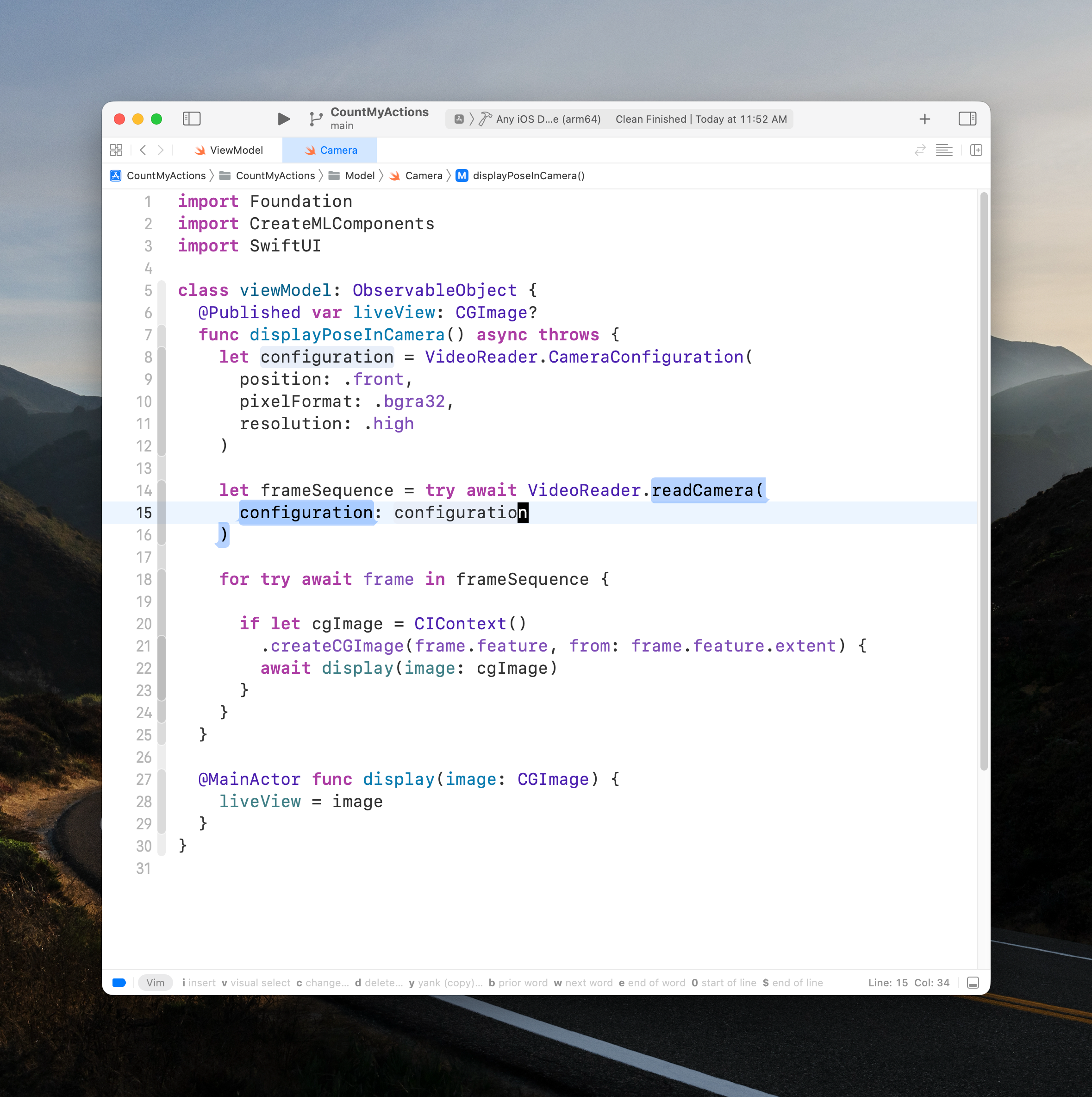Screen dimensions: 1092x1097
Task: Click the editor review changes arrows
Action: 919,150
